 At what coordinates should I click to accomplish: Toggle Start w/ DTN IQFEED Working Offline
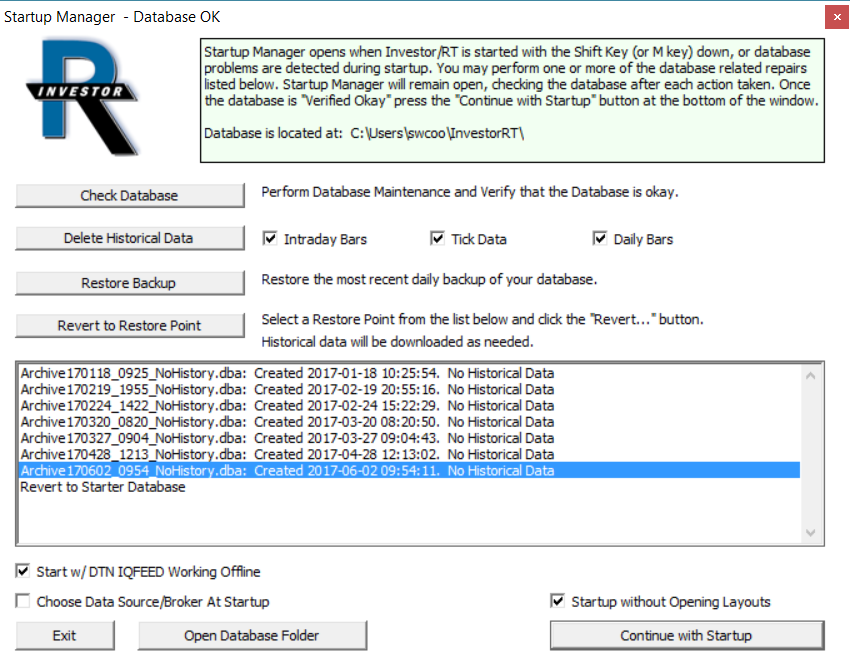click(x=23, y=571)
